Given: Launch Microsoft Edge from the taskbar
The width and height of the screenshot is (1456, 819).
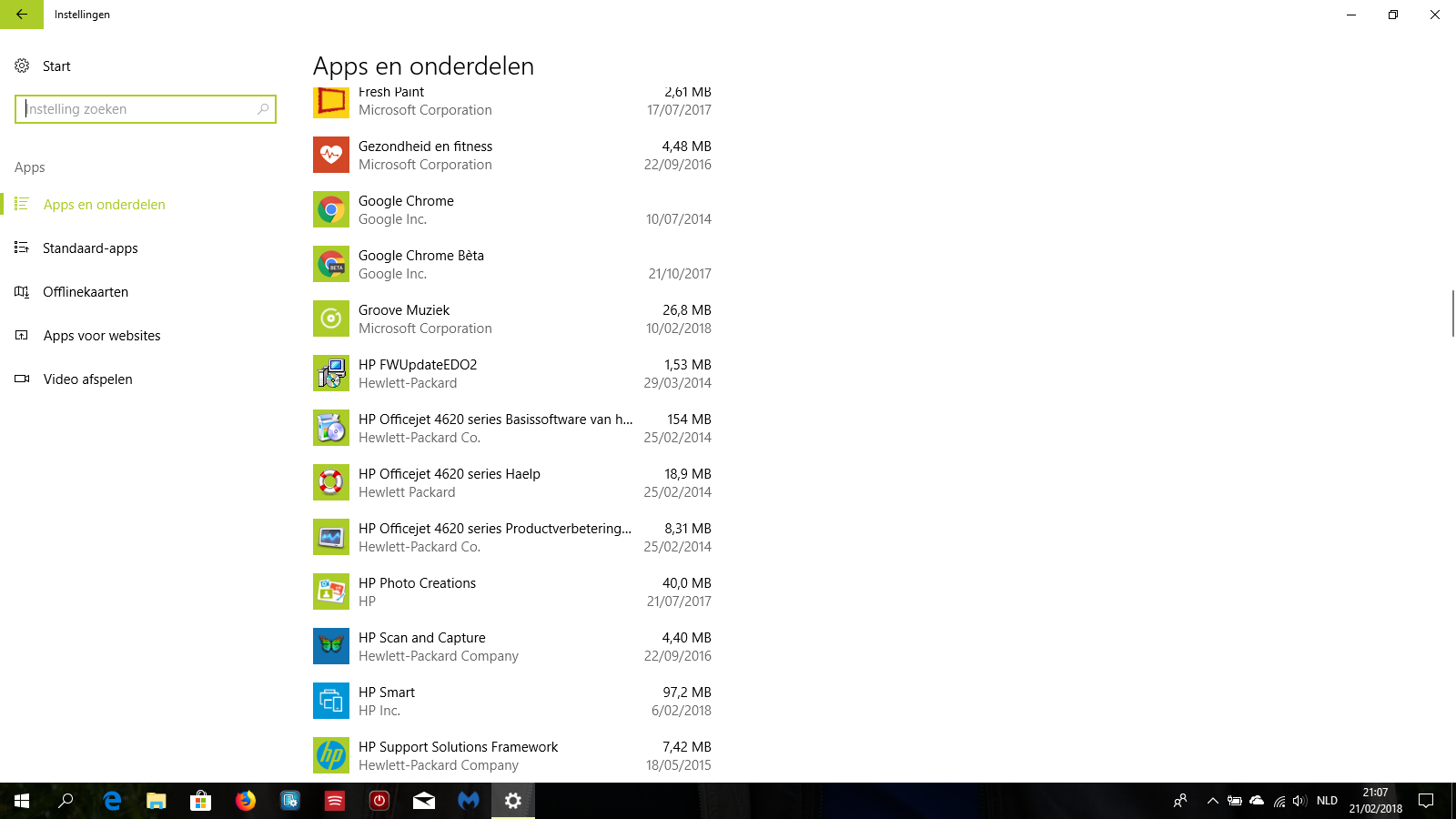Looking at the screenshot, I should [x=112, y=801].
